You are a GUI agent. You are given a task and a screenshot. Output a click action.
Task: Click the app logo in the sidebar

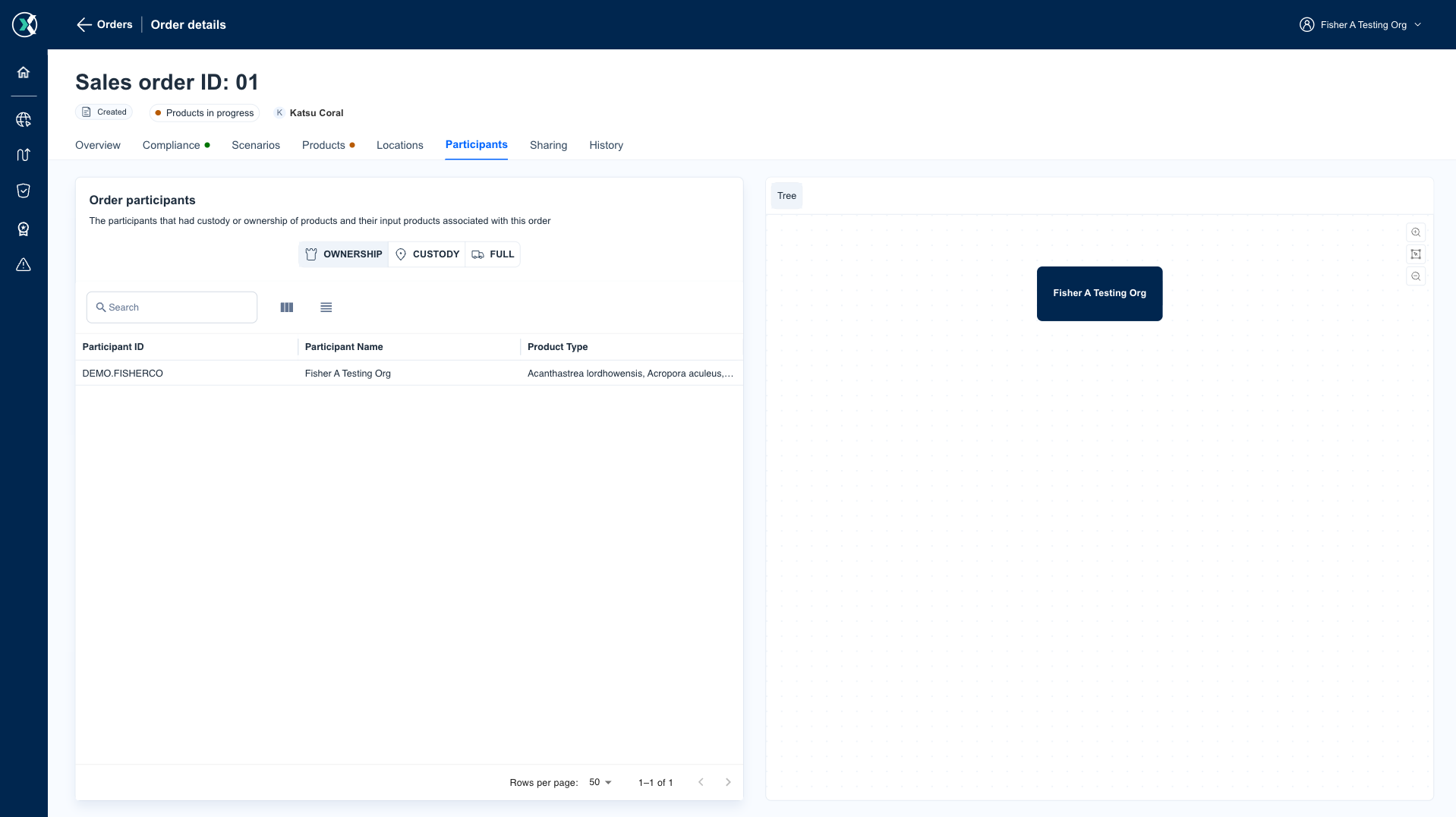[x=24, y=25]
